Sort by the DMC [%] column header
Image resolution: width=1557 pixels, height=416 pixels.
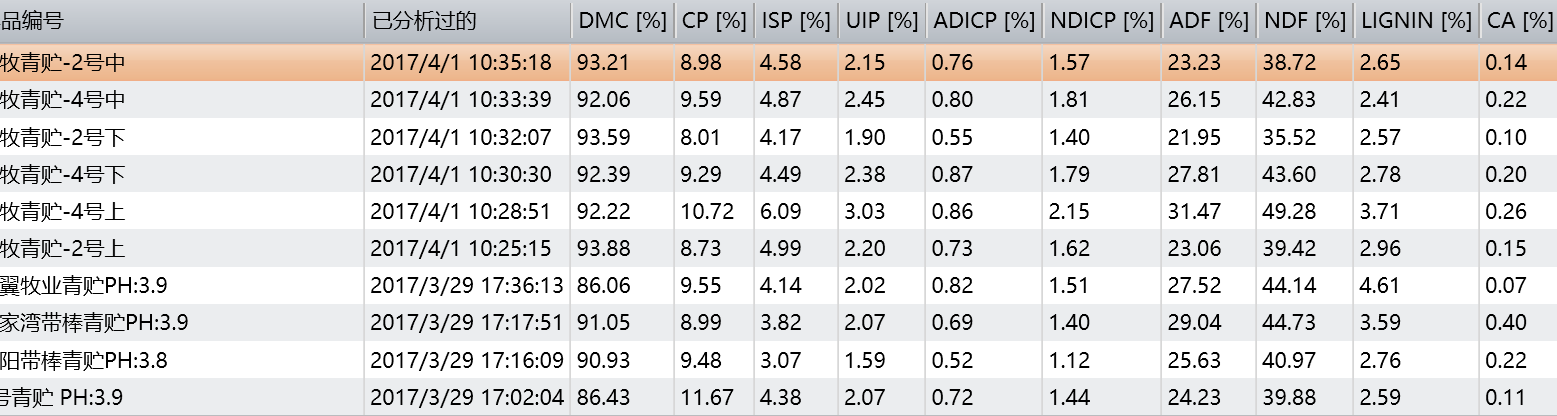point(622,21)
